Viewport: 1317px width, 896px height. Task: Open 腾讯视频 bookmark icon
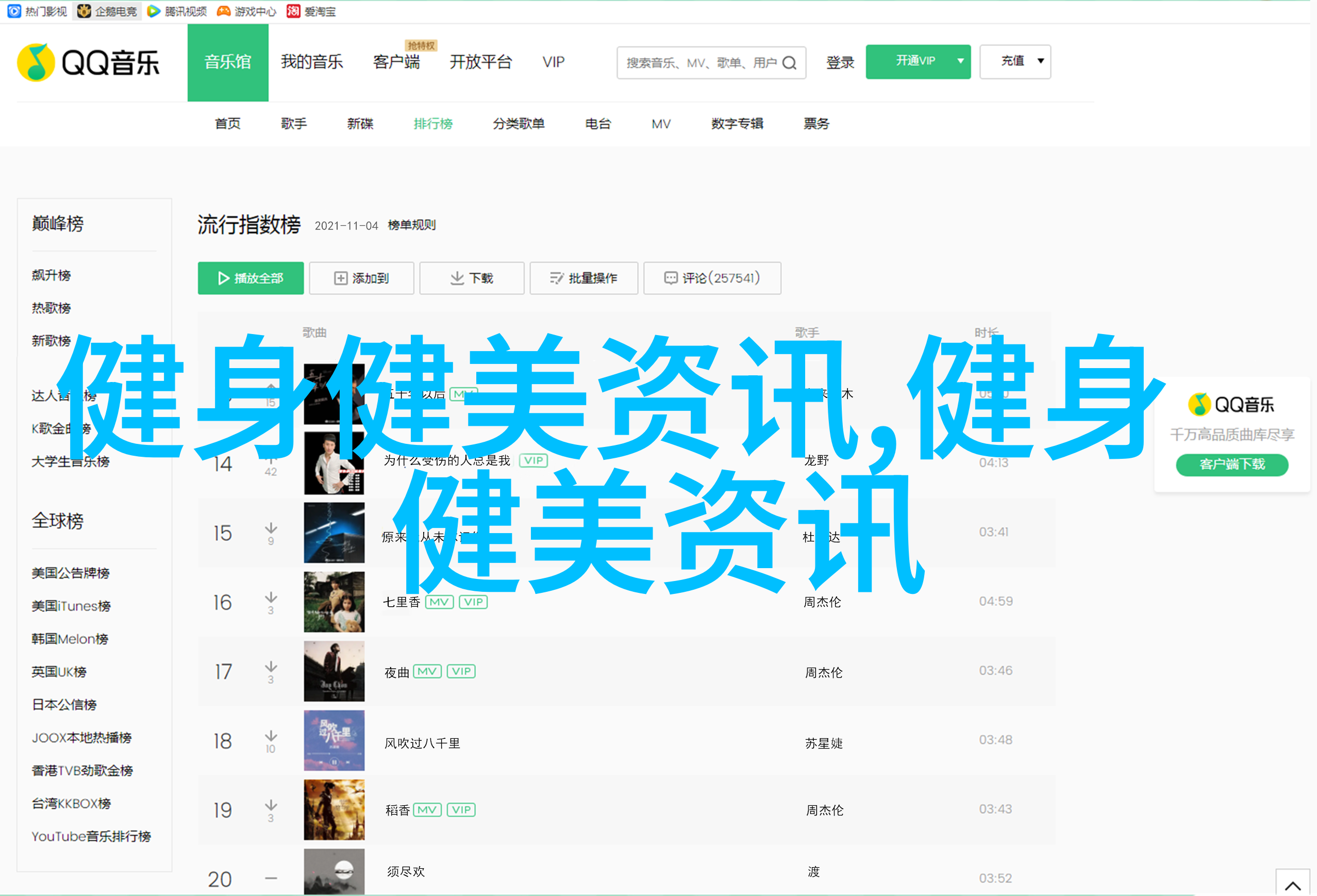click(x=153, y=11)
